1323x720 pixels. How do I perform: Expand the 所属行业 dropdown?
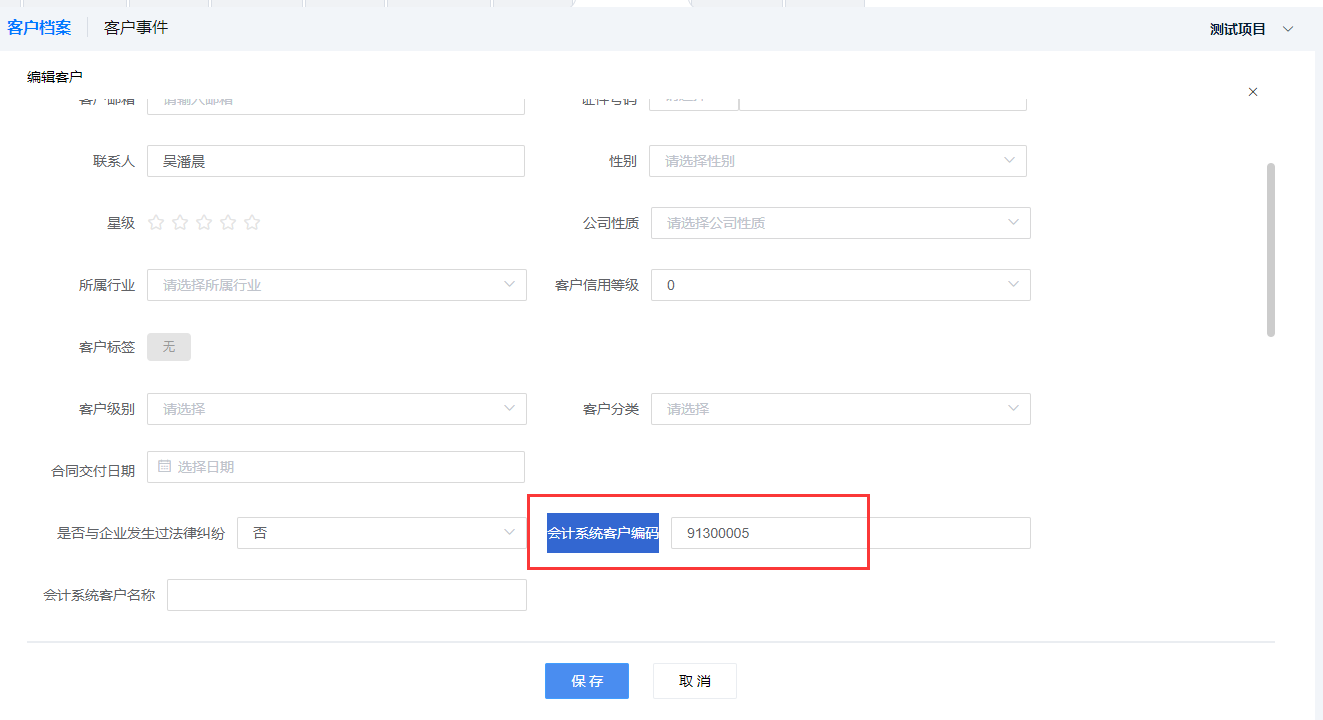click(336, 285)
